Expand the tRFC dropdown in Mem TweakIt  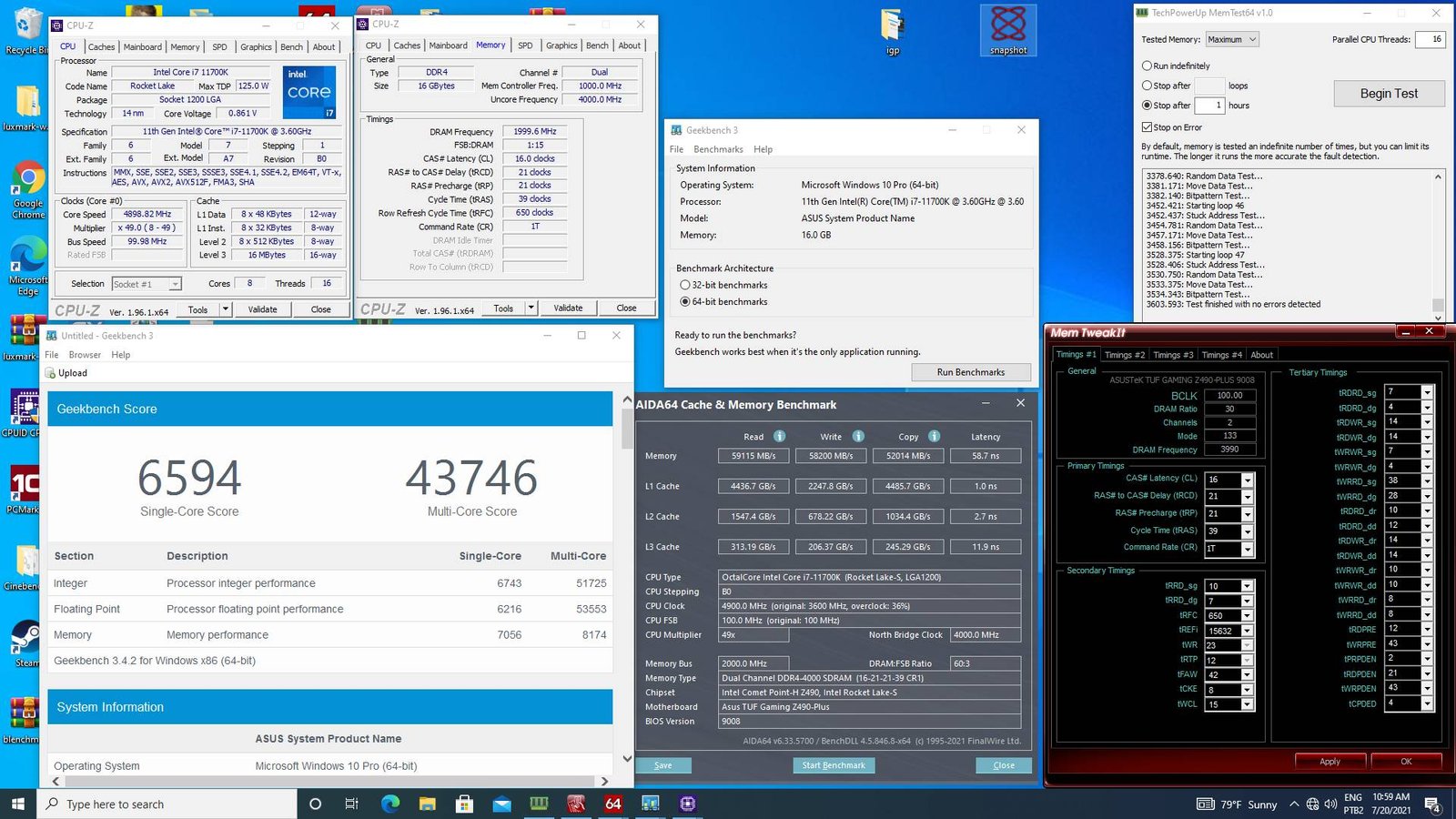click(1247, 616)
